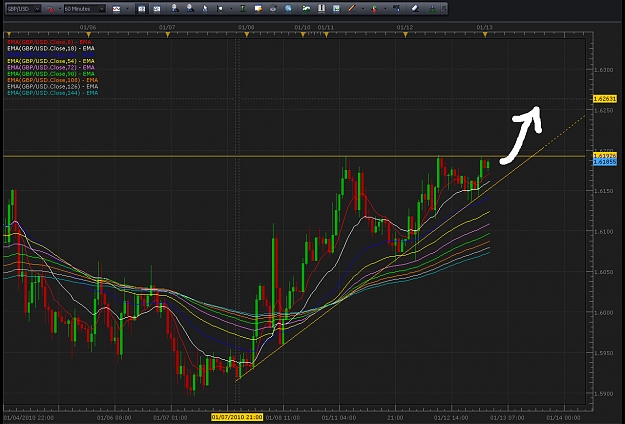The width and height of the screenshot is (625, 424).
Task: Select the red EMA 8 legend entry
Action: click(49, 42)
